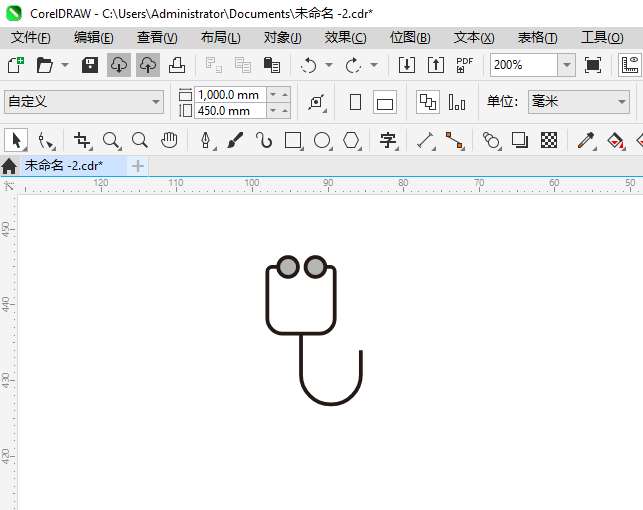643x510 pixels.
Task: Set page to landscape orientation
Action: pos(385,102)
